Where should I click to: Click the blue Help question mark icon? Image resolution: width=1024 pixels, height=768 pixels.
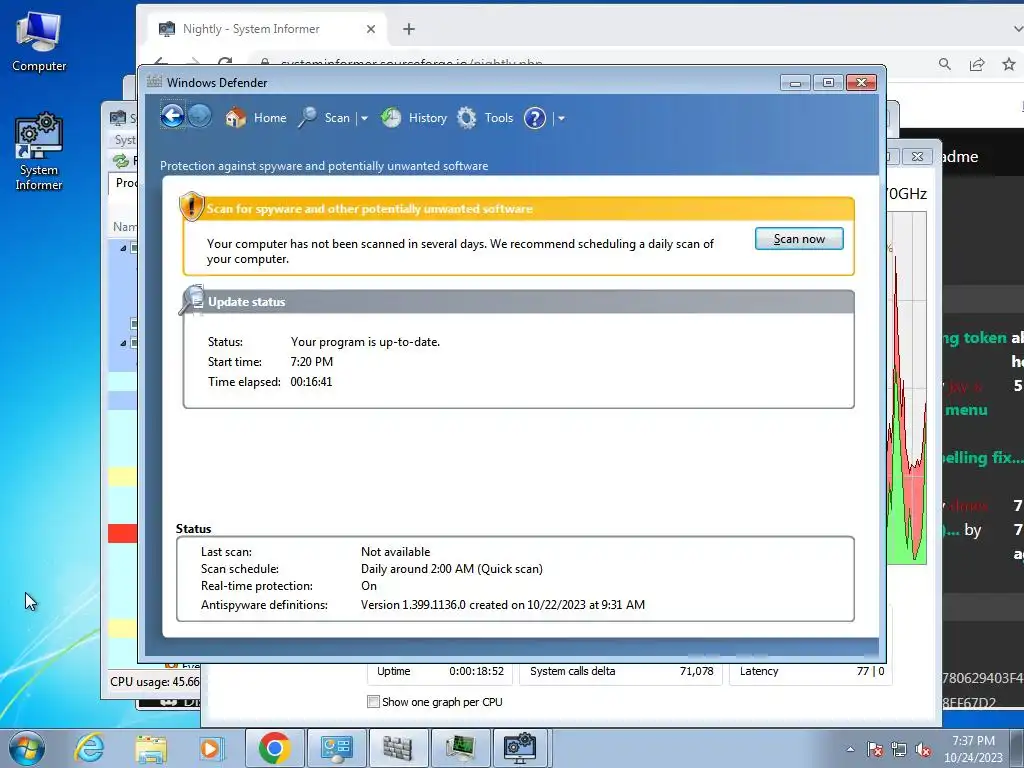click(x=535, y=118)
